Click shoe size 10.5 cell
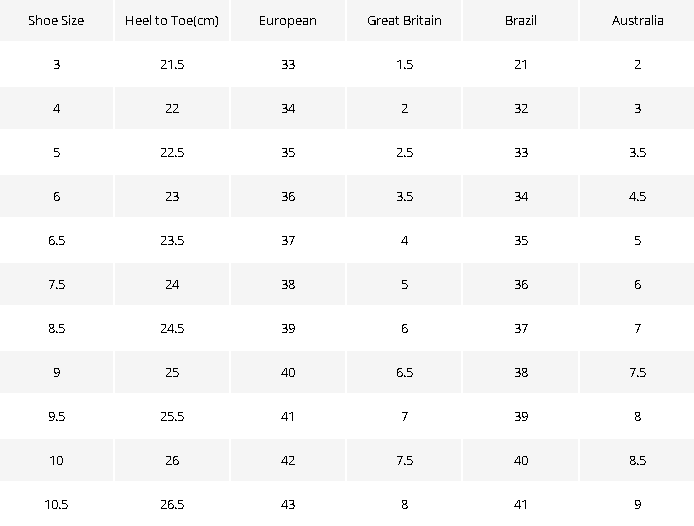Image resolution: width=694 pixels, height=526 pixels. point(56,504)
